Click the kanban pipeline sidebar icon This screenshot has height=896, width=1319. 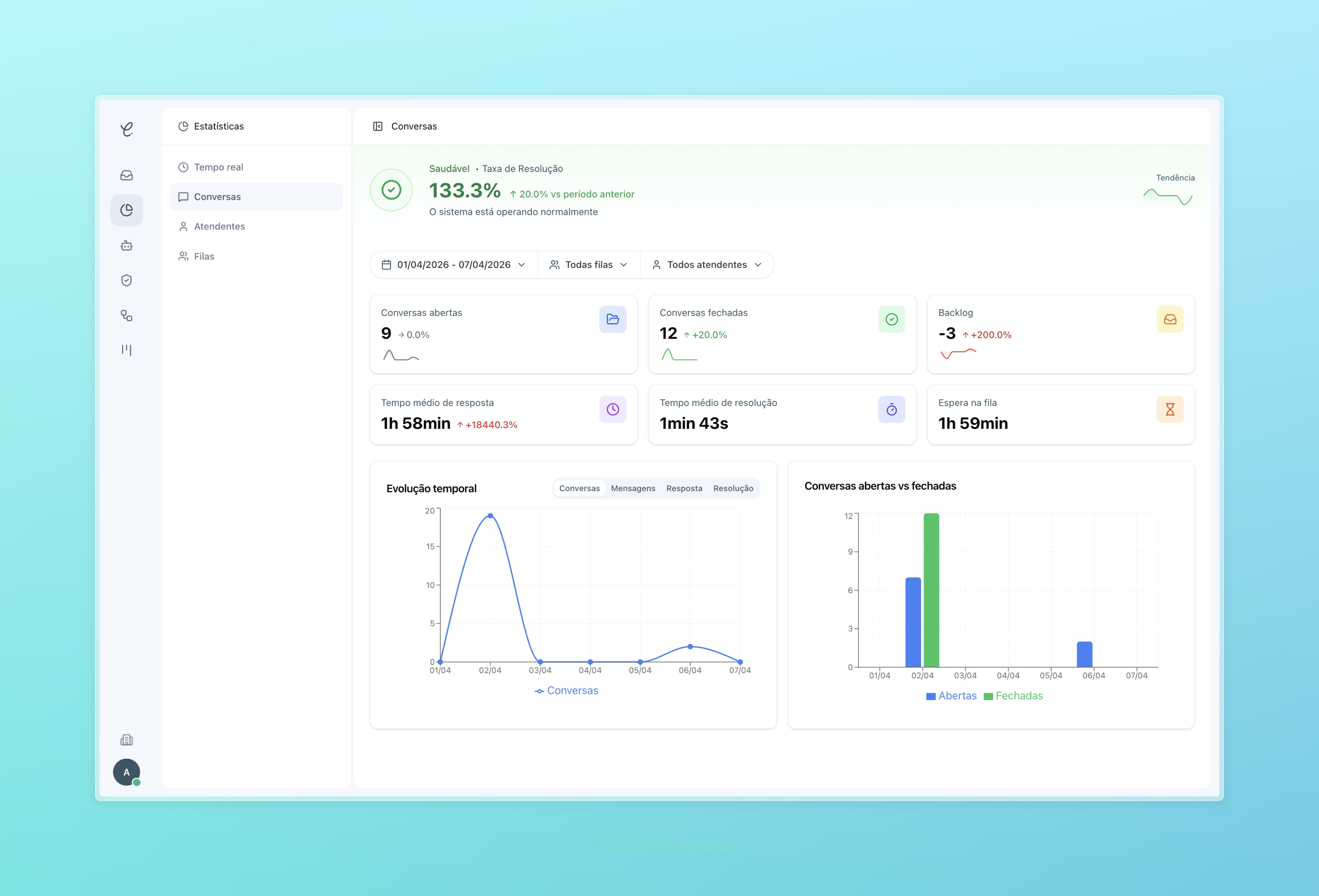tap(127, 350)
